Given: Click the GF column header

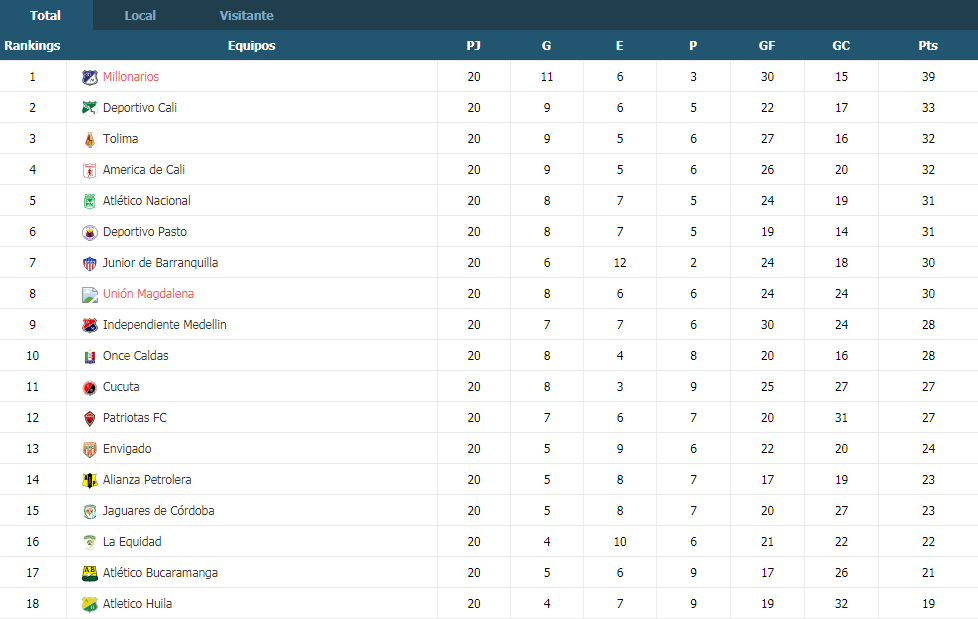Looking at the screenshot, I should pos(767,46).
